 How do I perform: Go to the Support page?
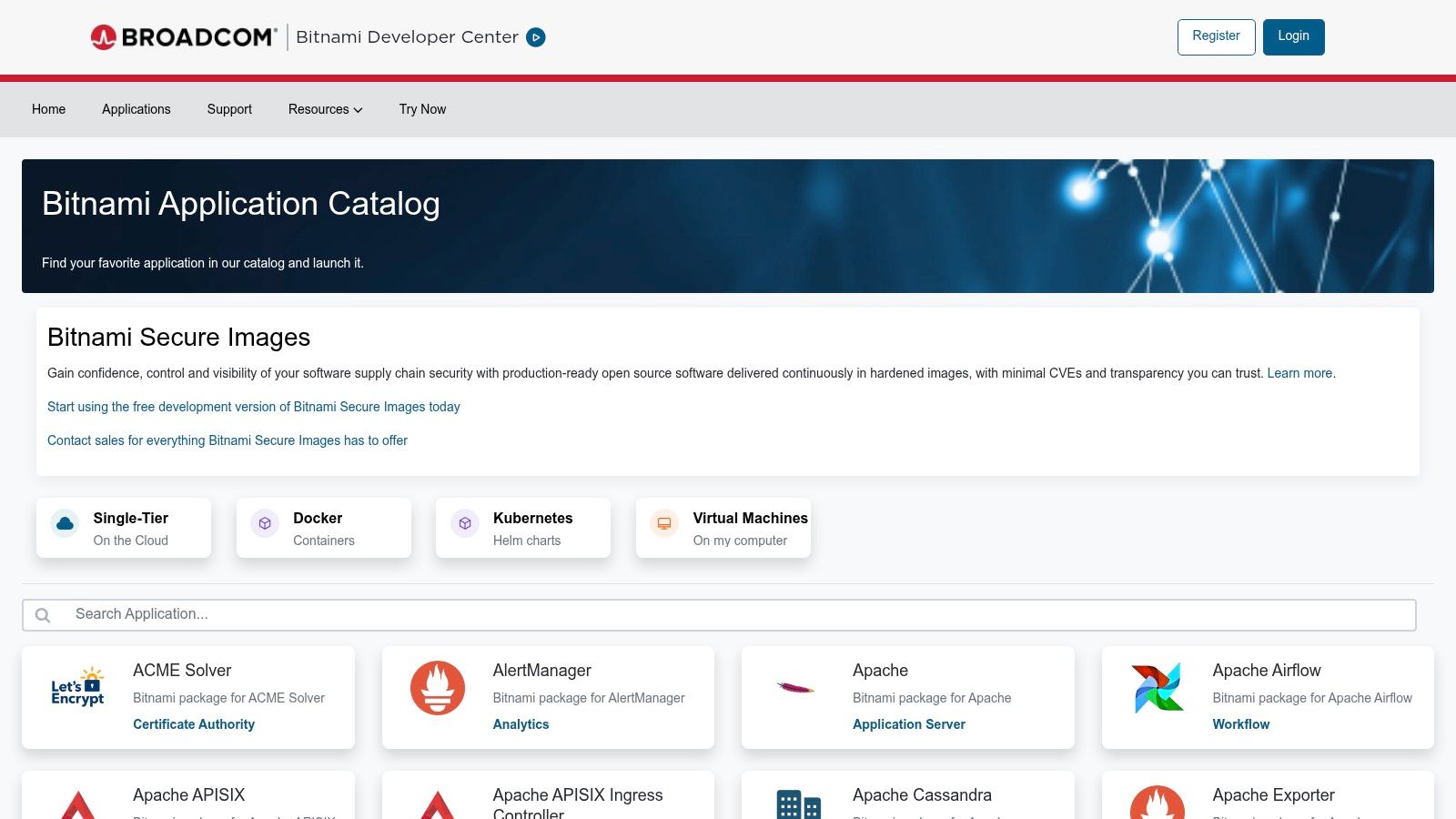[x=228, y=109]
